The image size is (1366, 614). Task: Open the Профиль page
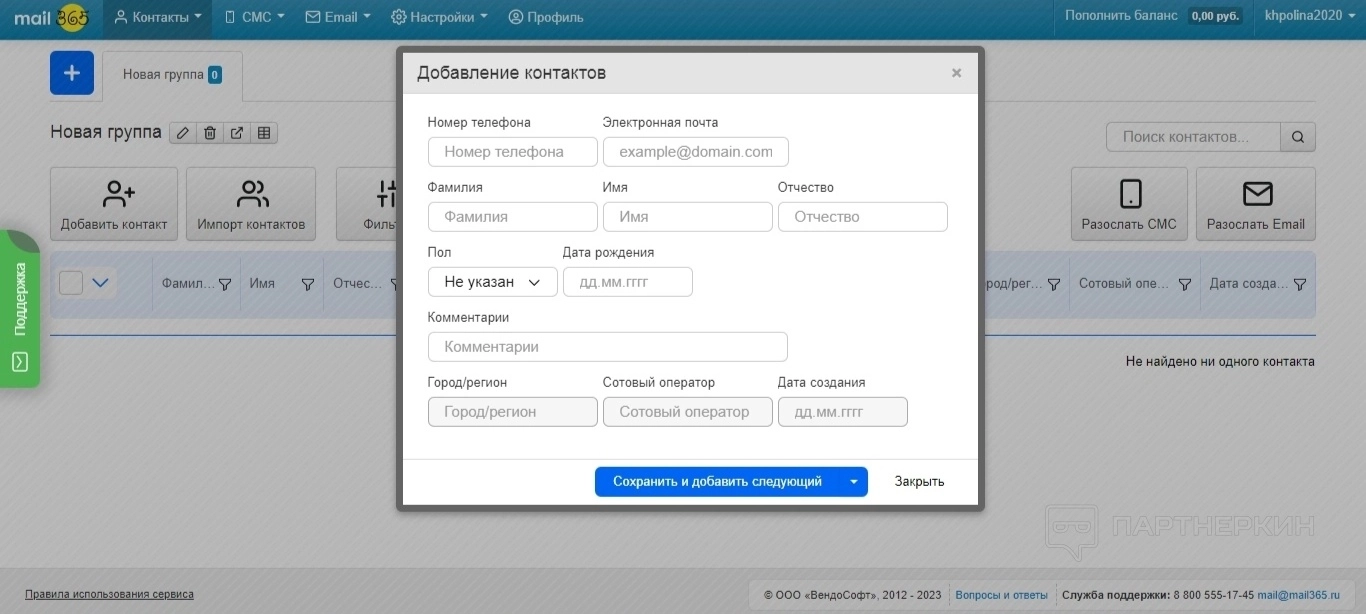(x=546, y=17)
